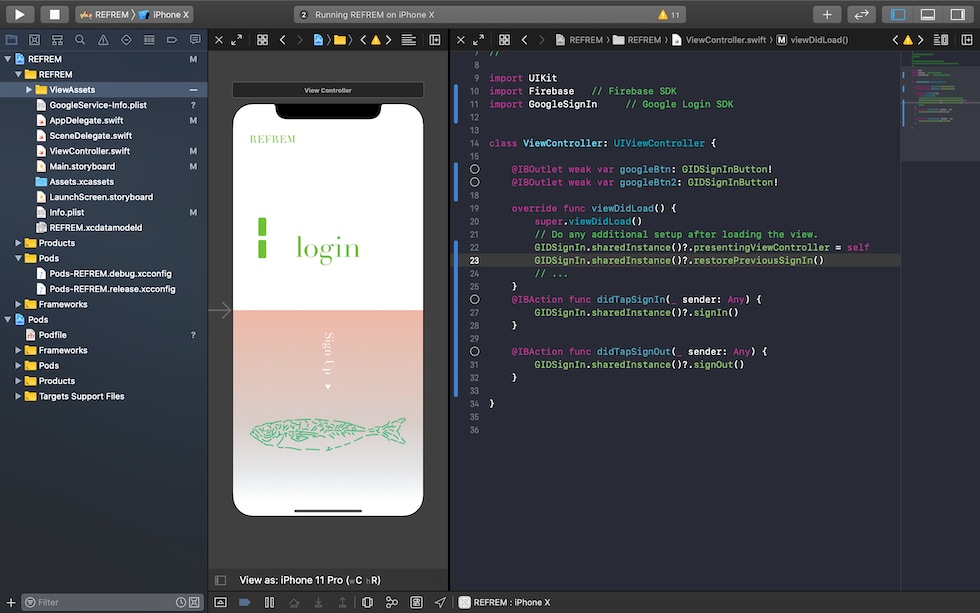Collapse the REFREM project root
The image size is (980, 613).
[8, 59]
